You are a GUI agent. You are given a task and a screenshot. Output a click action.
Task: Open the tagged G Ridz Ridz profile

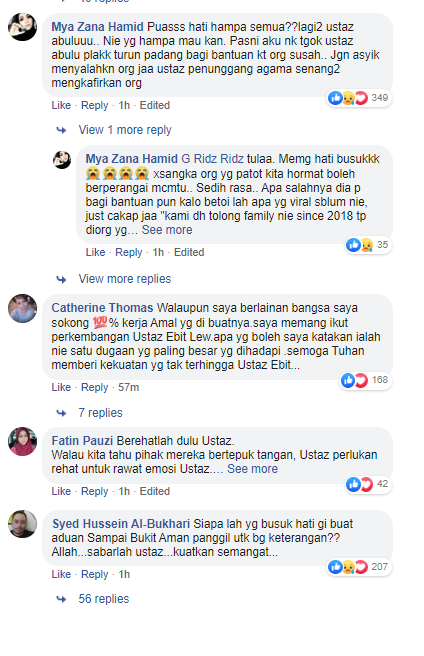coord(212,159)
